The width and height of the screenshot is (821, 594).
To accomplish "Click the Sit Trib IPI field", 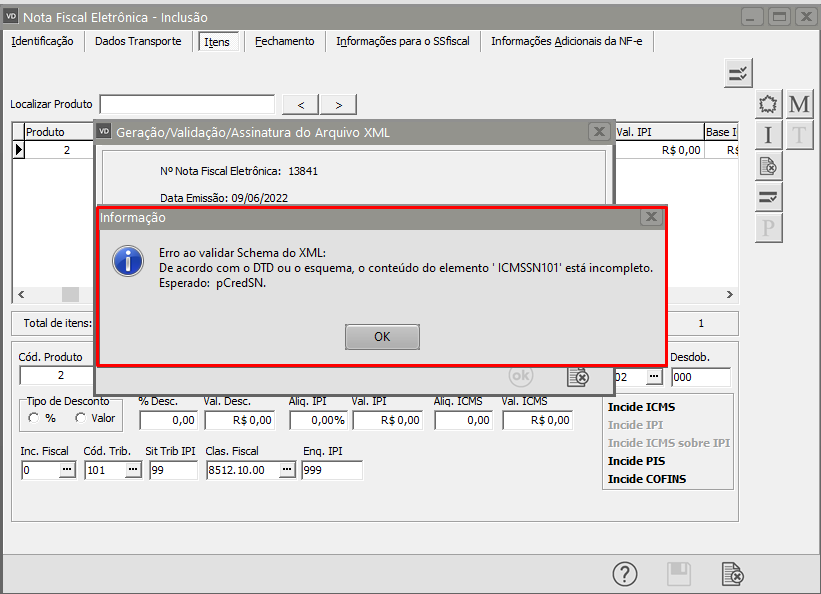I will pos(173,470).
